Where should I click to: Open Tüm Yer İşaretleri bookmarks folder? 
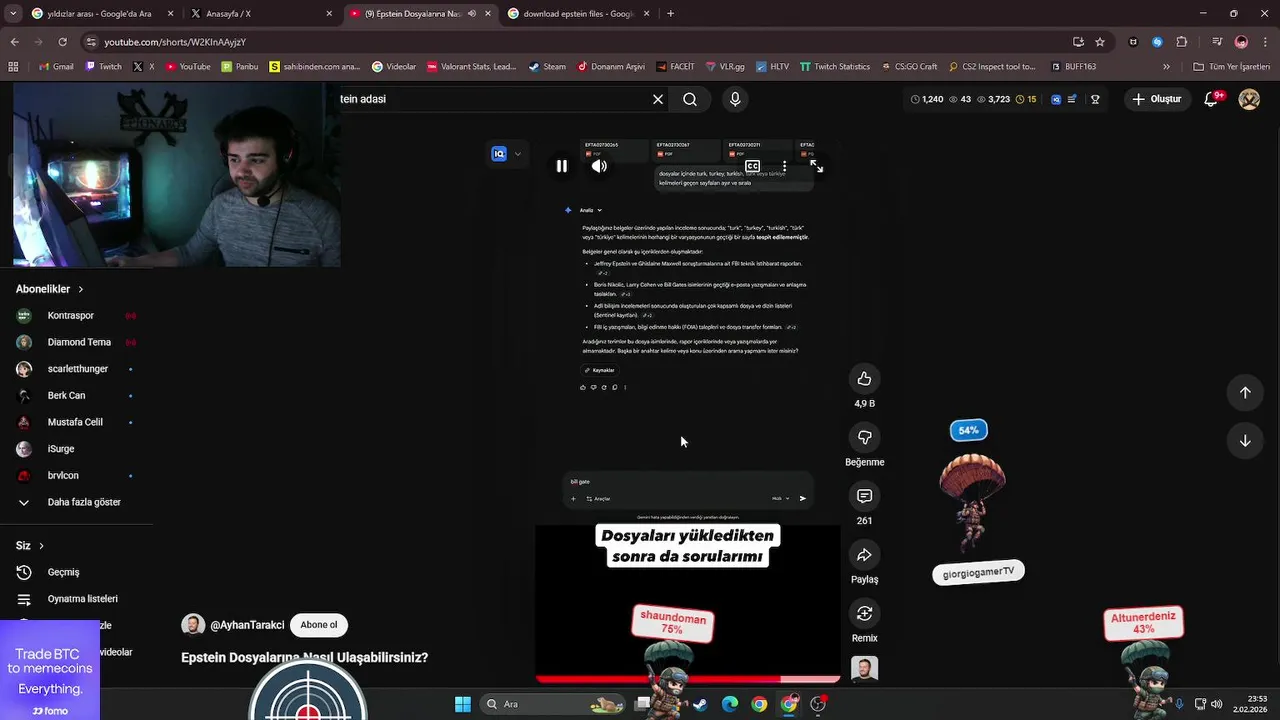pyautogui.click(x=1231, y=67)
